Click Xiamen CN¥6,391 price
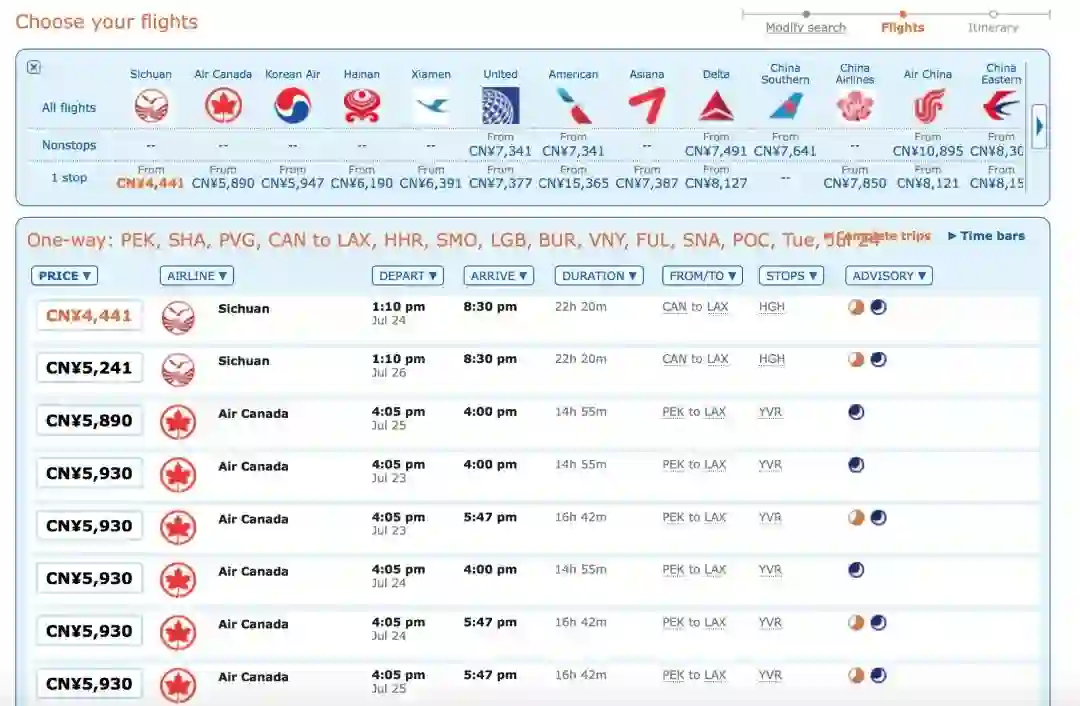 click(x=430, y=183)
